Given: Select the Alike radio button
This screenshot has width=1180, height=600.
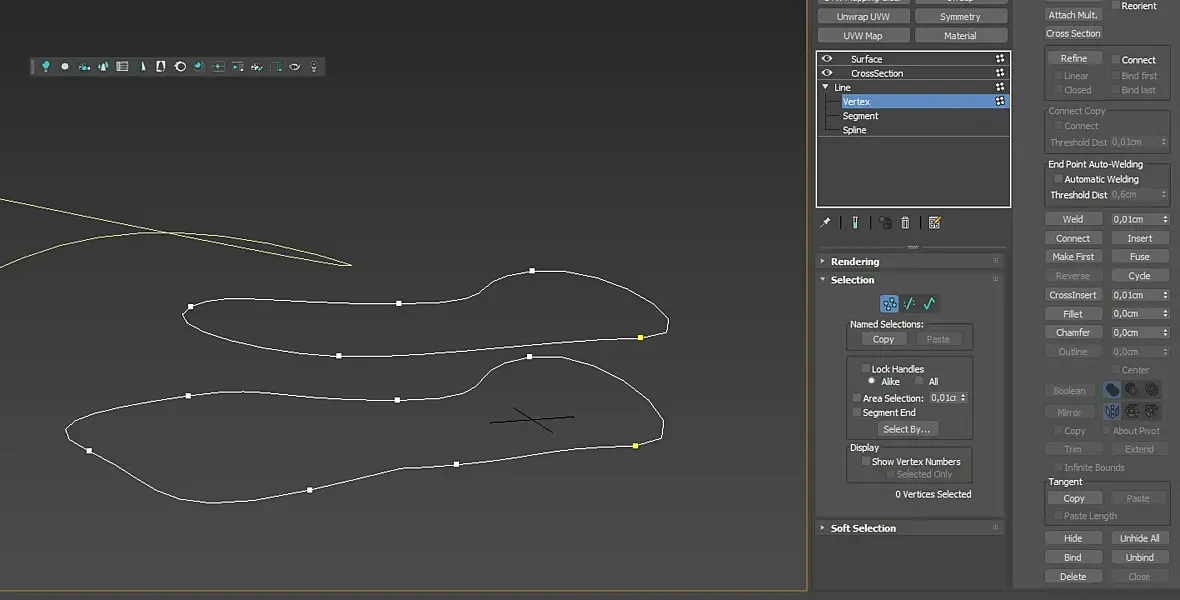Looking at the screenshot, I should [x=871, y=382].
